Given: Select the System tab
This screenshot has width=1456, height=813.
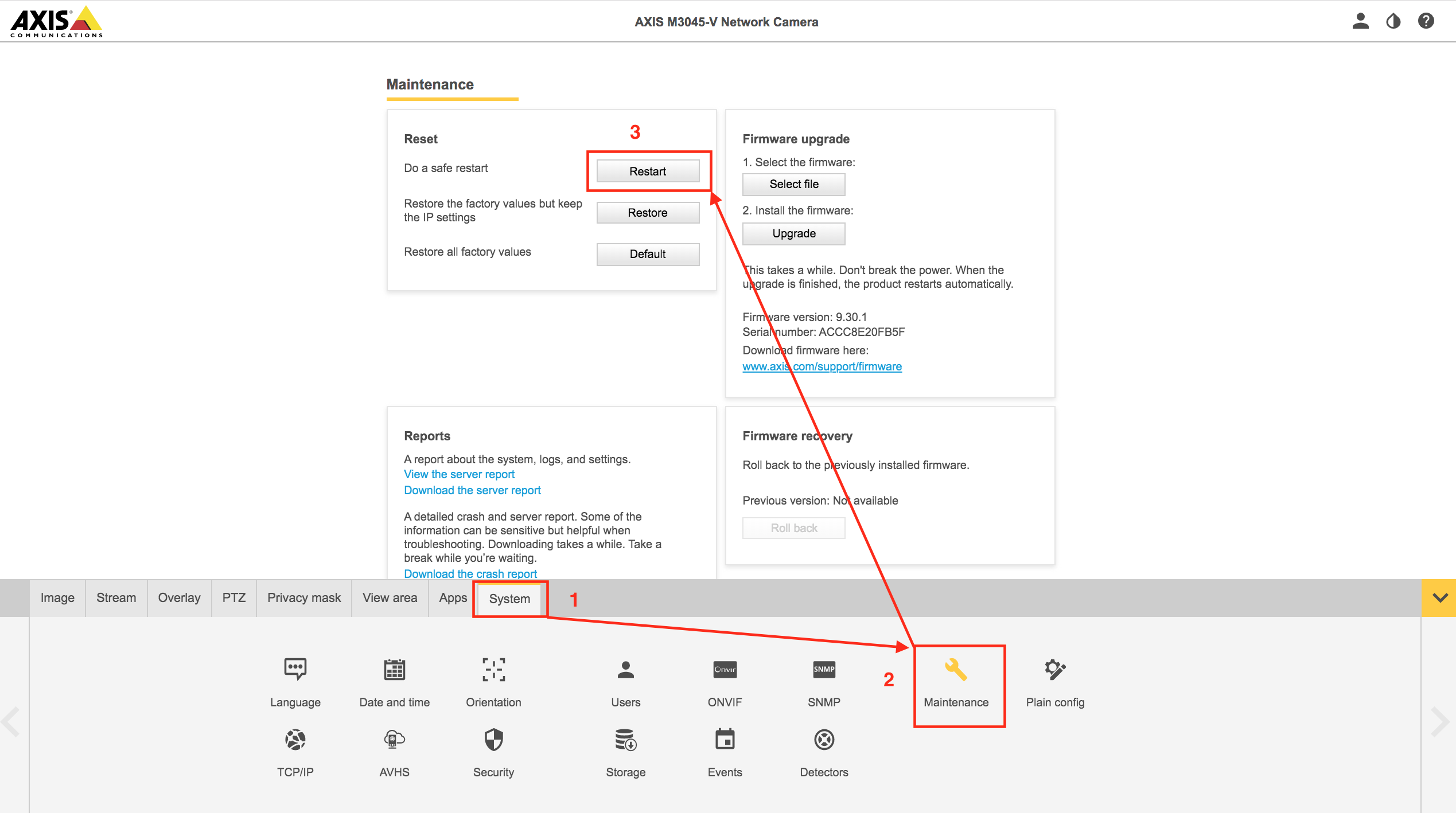Looking at the screenshot, I should pyautogui.click(x=510, y=599).
